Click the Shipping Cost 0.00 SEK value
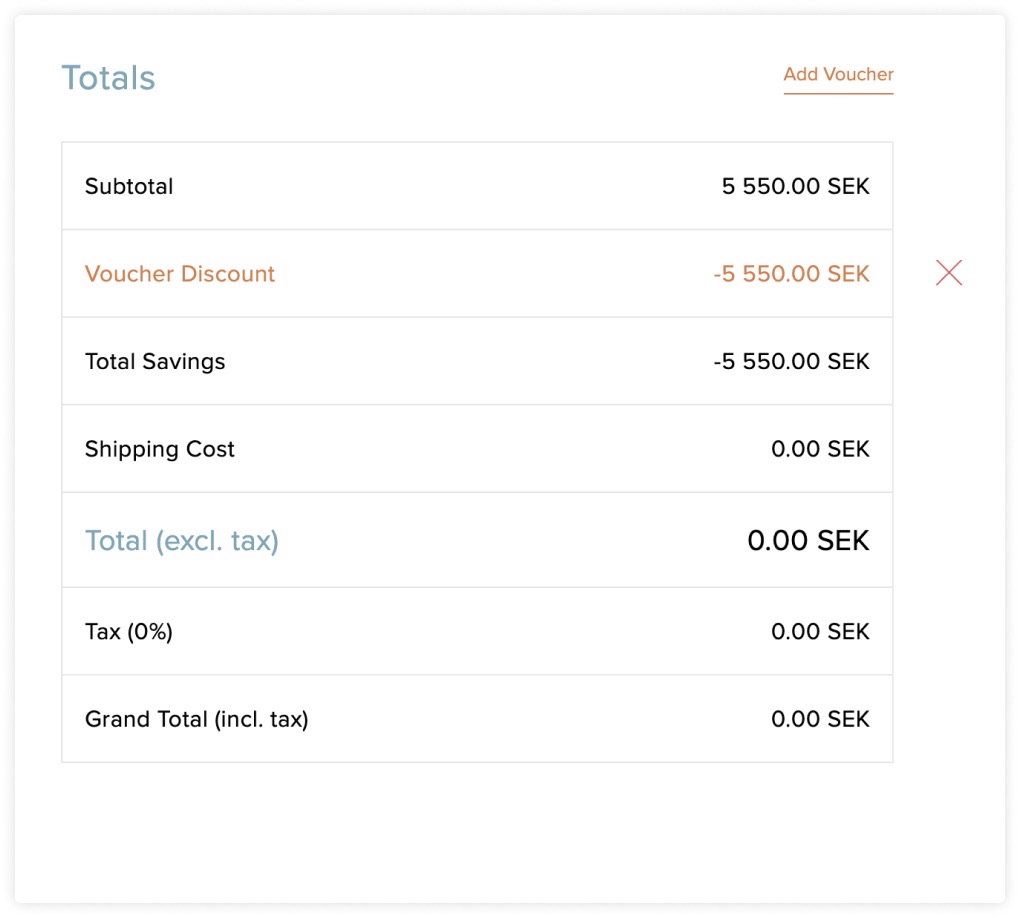1021x918 pixels. tap(820, 449)
